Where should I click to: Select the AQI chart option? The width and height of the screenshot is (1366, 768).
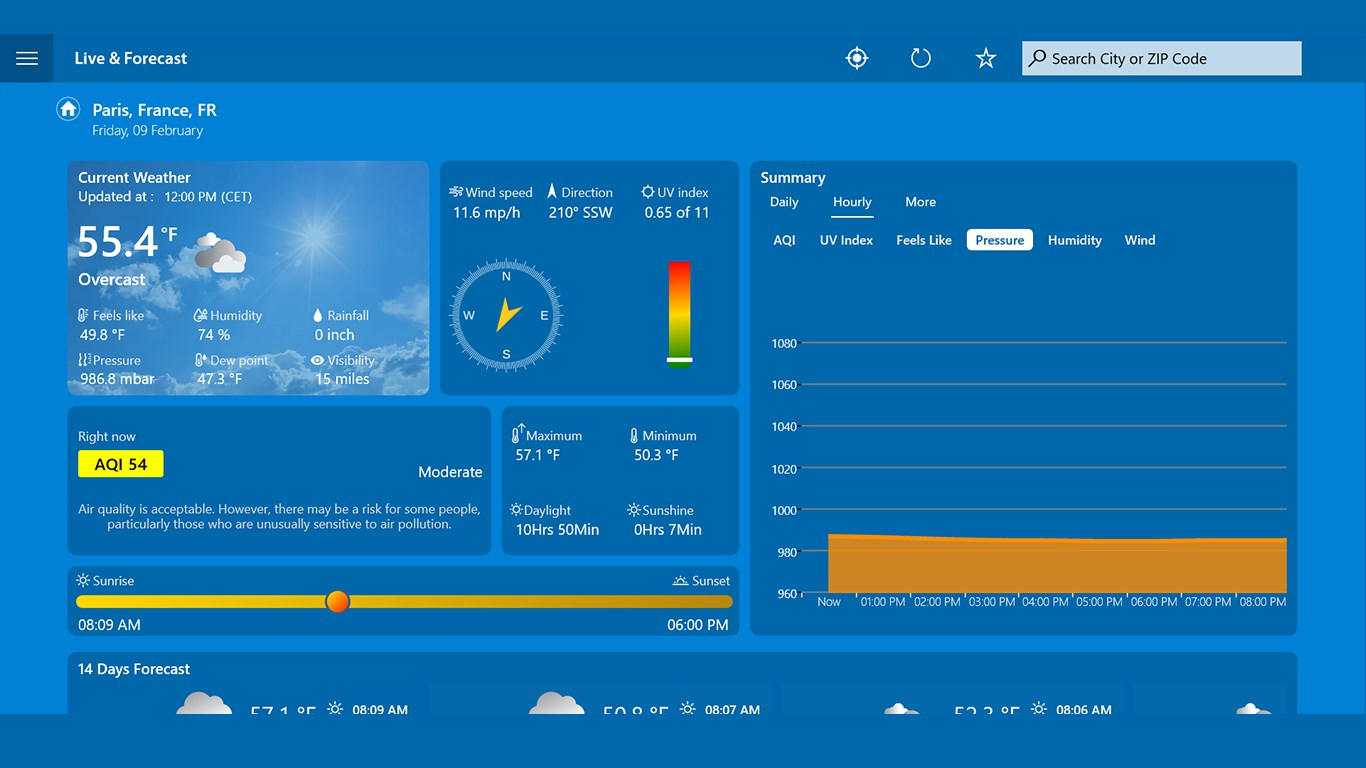click(785, 240)
